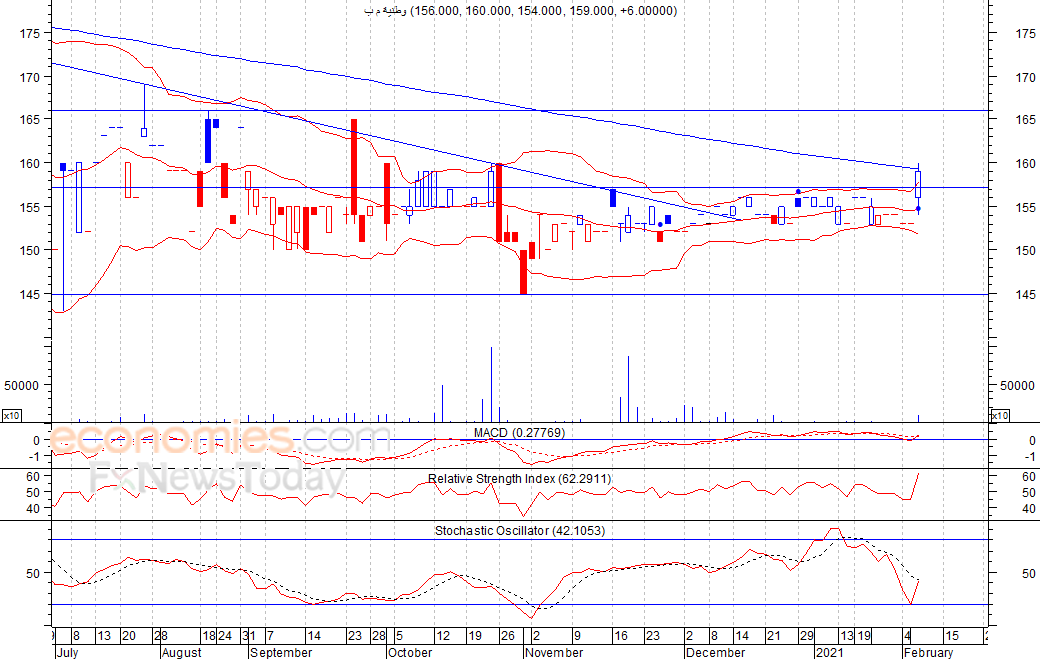Click the February month label on the time axis
The width and height of the screenshot is (1040, 659).
point(929,652)
